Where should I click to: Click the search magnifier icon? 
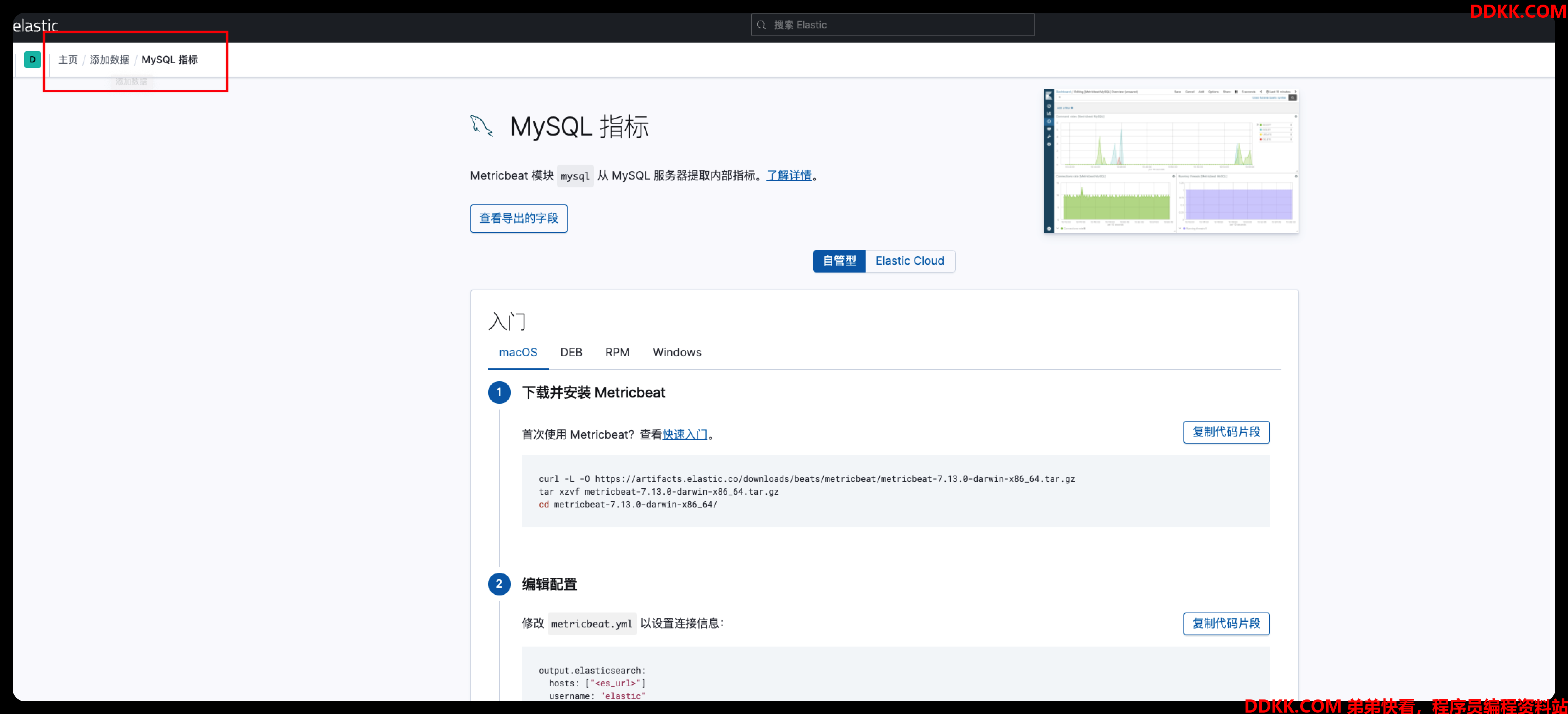pyautogui.click(x=761, y=25)
